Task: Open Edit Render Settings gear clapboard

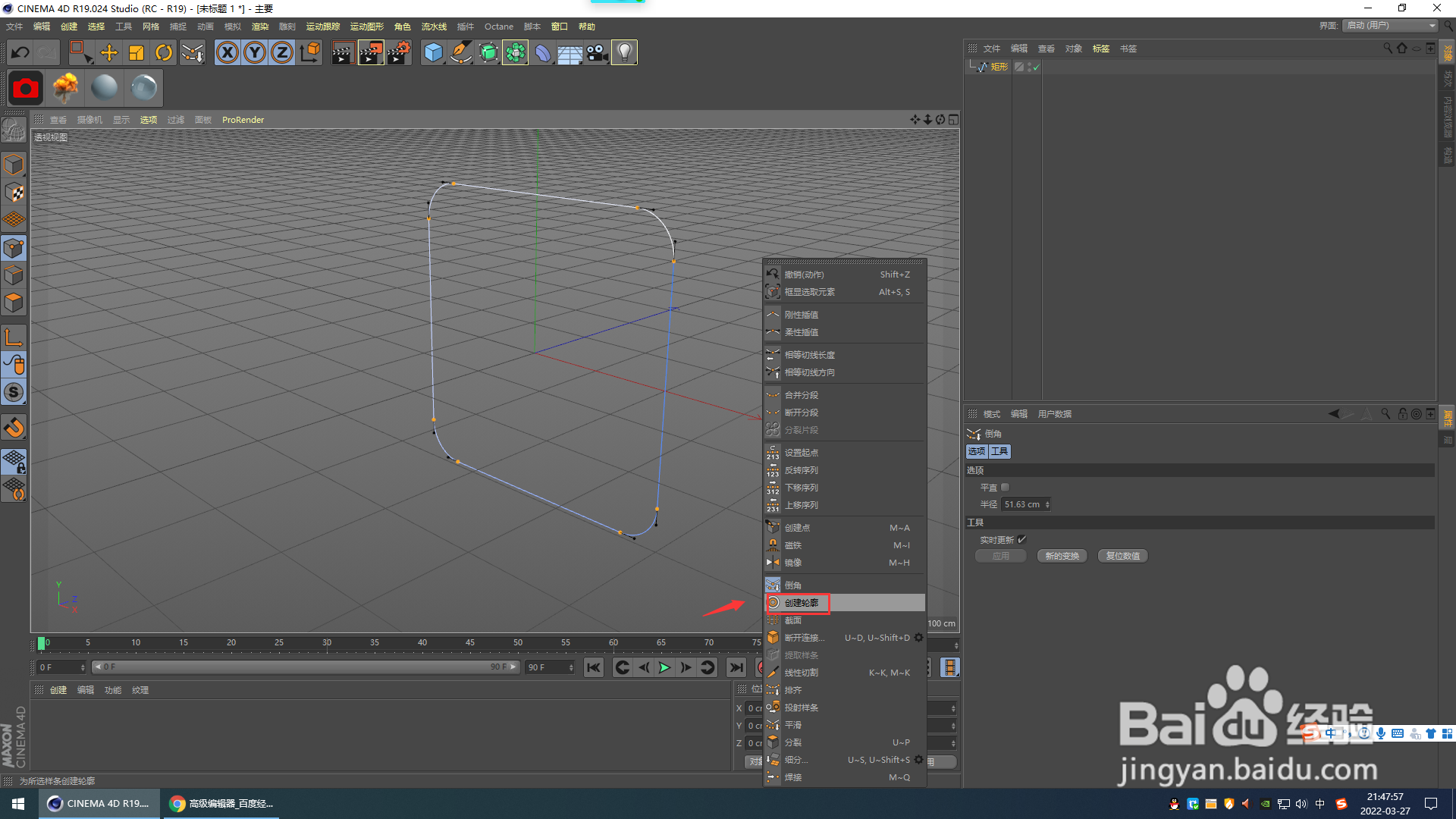Action: point(399,52)
